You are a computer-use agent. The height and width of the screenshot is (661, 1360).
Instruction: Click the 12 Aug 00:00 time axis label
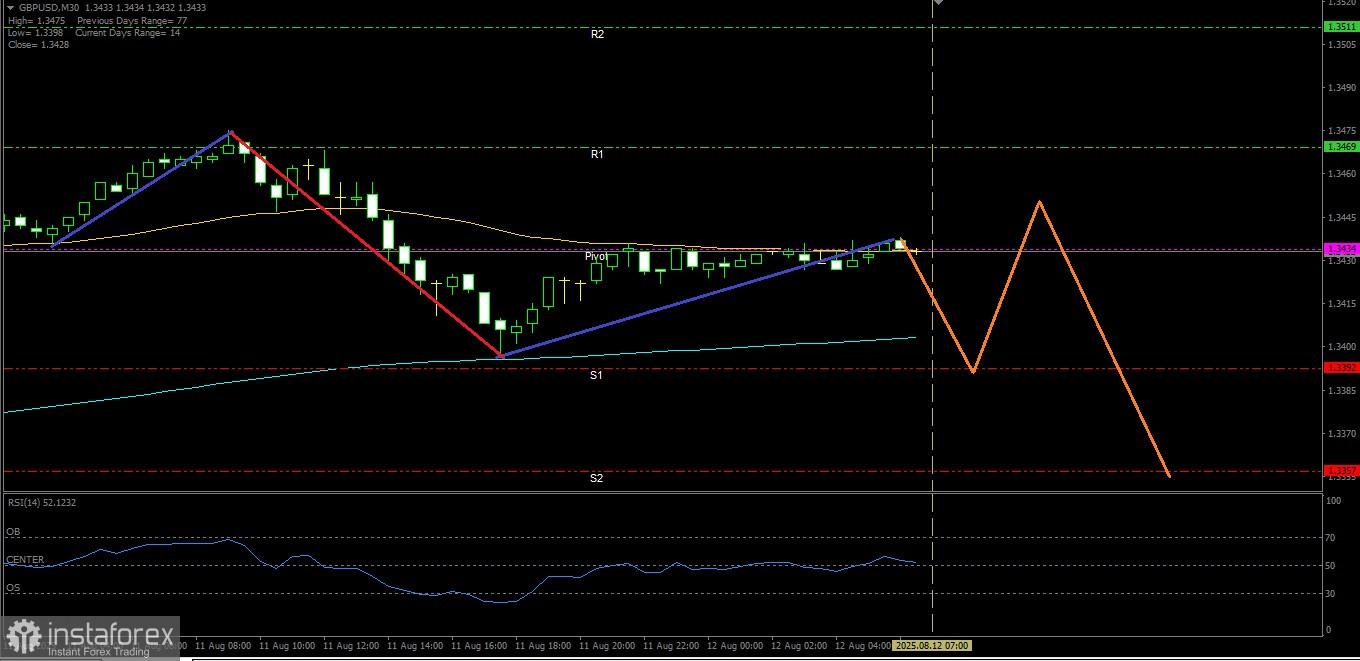(x=736, y=646)
